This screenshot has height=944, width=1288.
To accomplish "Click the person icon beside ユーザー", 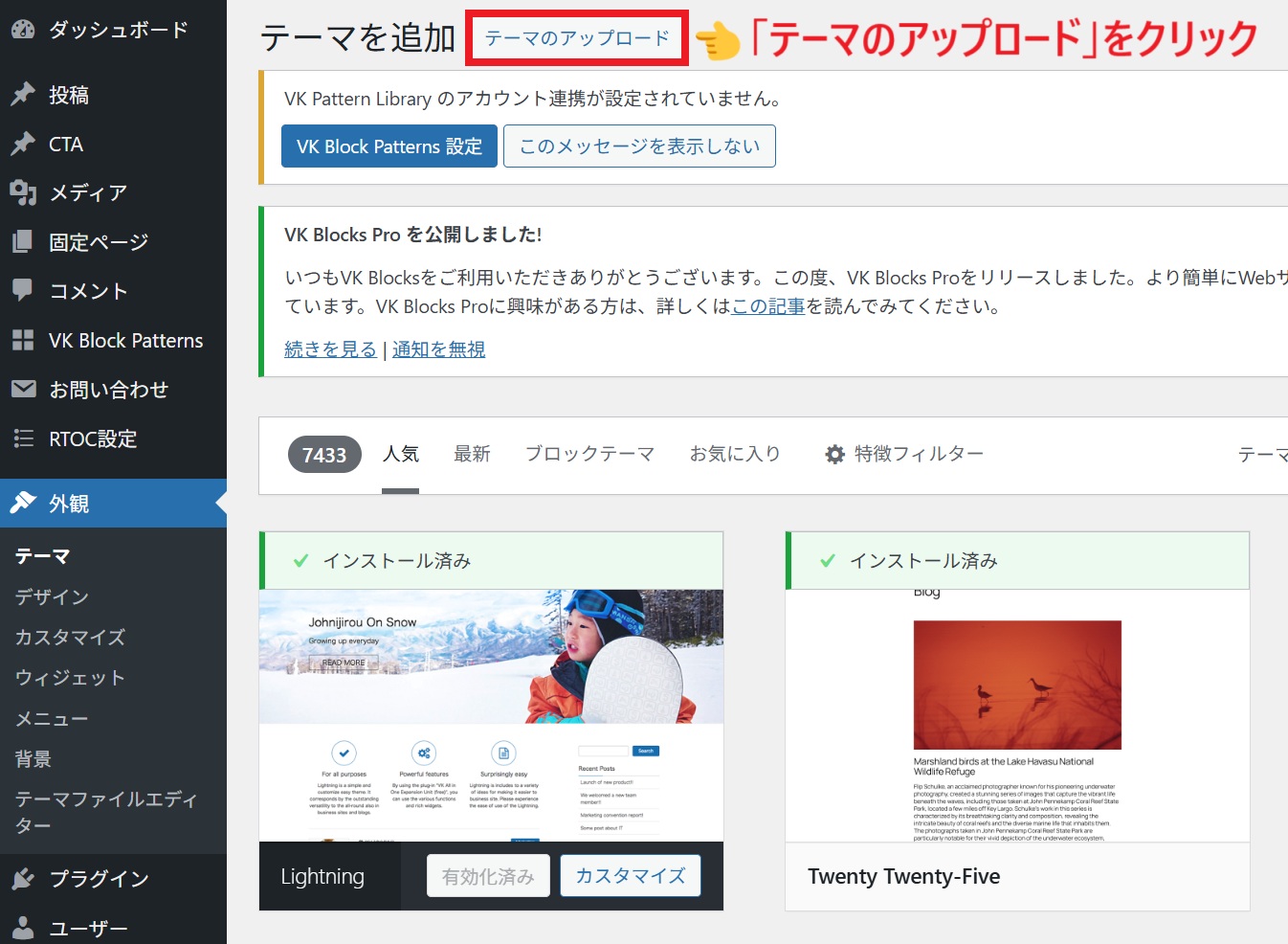I will pos(23,927).
